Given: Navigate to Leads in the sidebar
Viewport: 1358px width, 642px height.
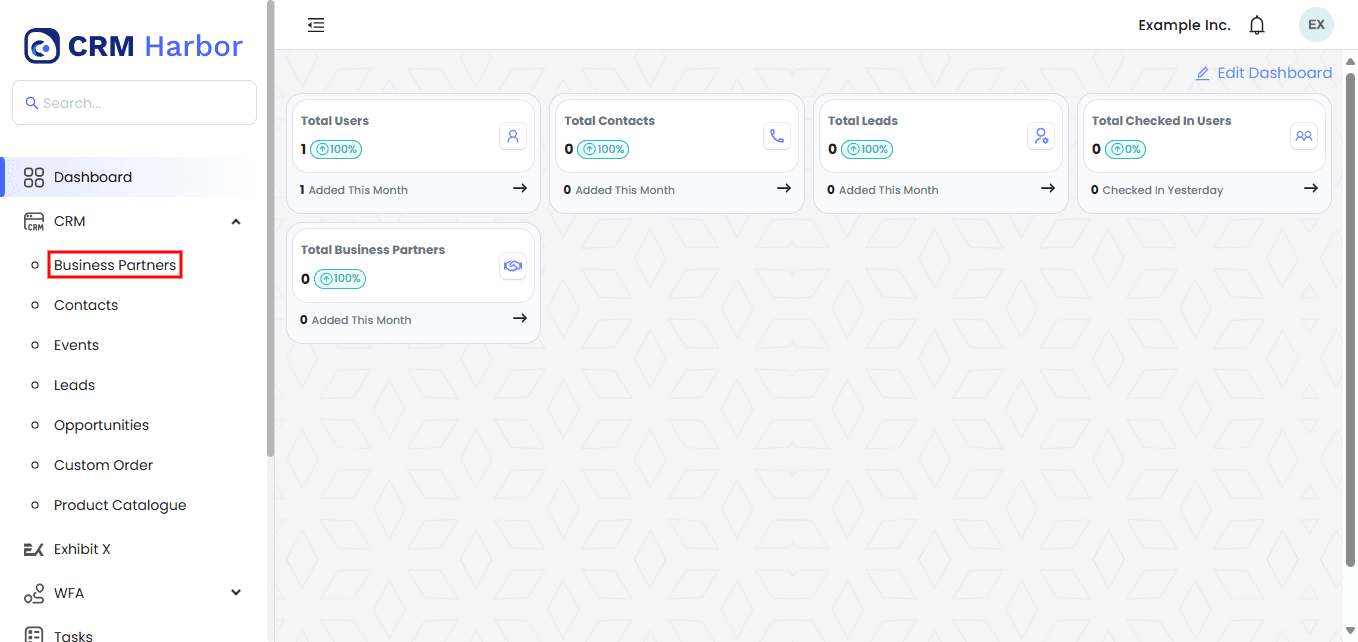Looking at the screenshot, I should [x=74, y=385].
